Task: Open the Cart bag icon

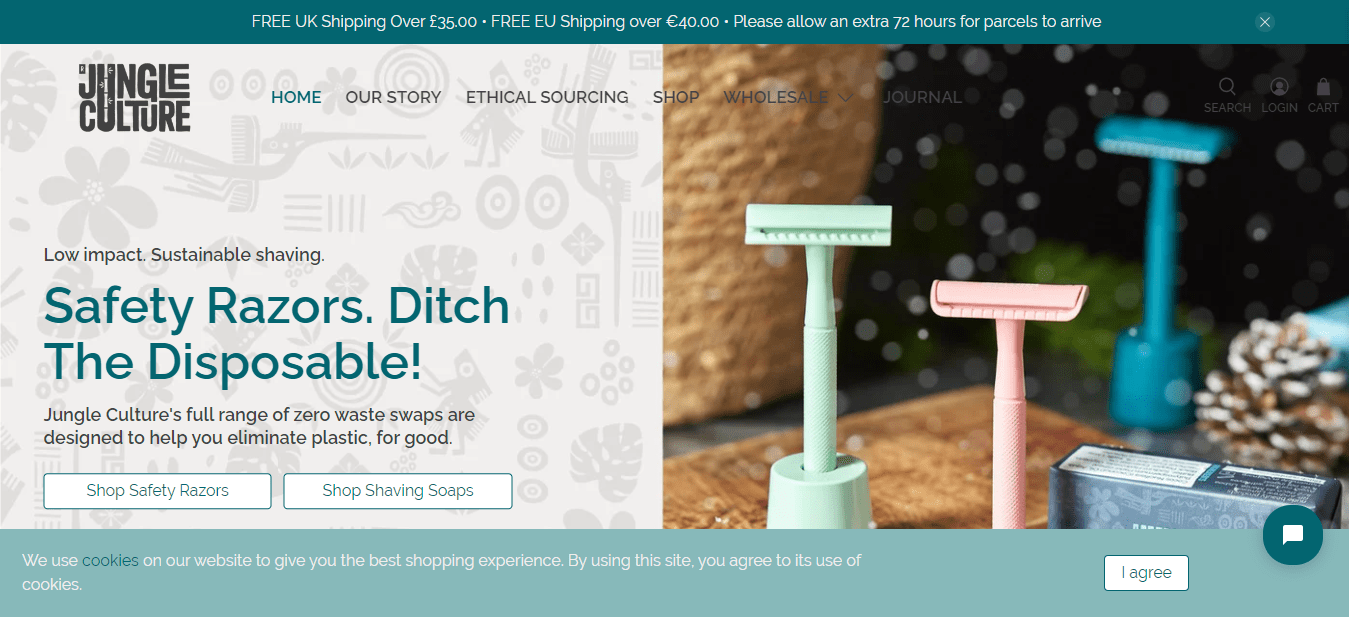Action: pyautogui.click(x=1323, y=87)
